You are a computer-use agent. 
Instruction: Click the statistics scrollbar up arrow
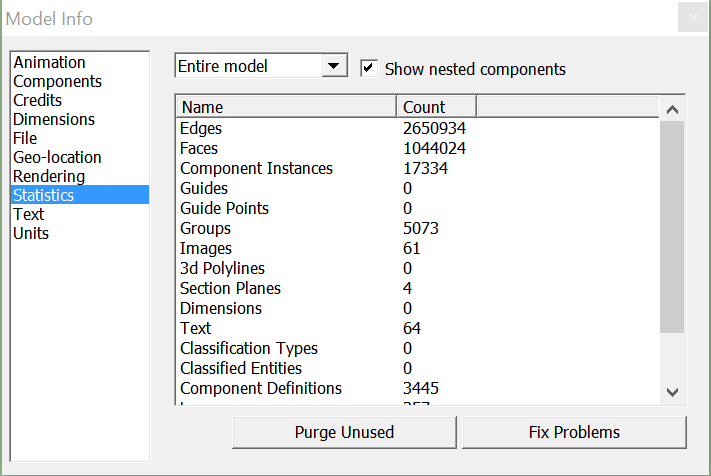coord(672,109)
